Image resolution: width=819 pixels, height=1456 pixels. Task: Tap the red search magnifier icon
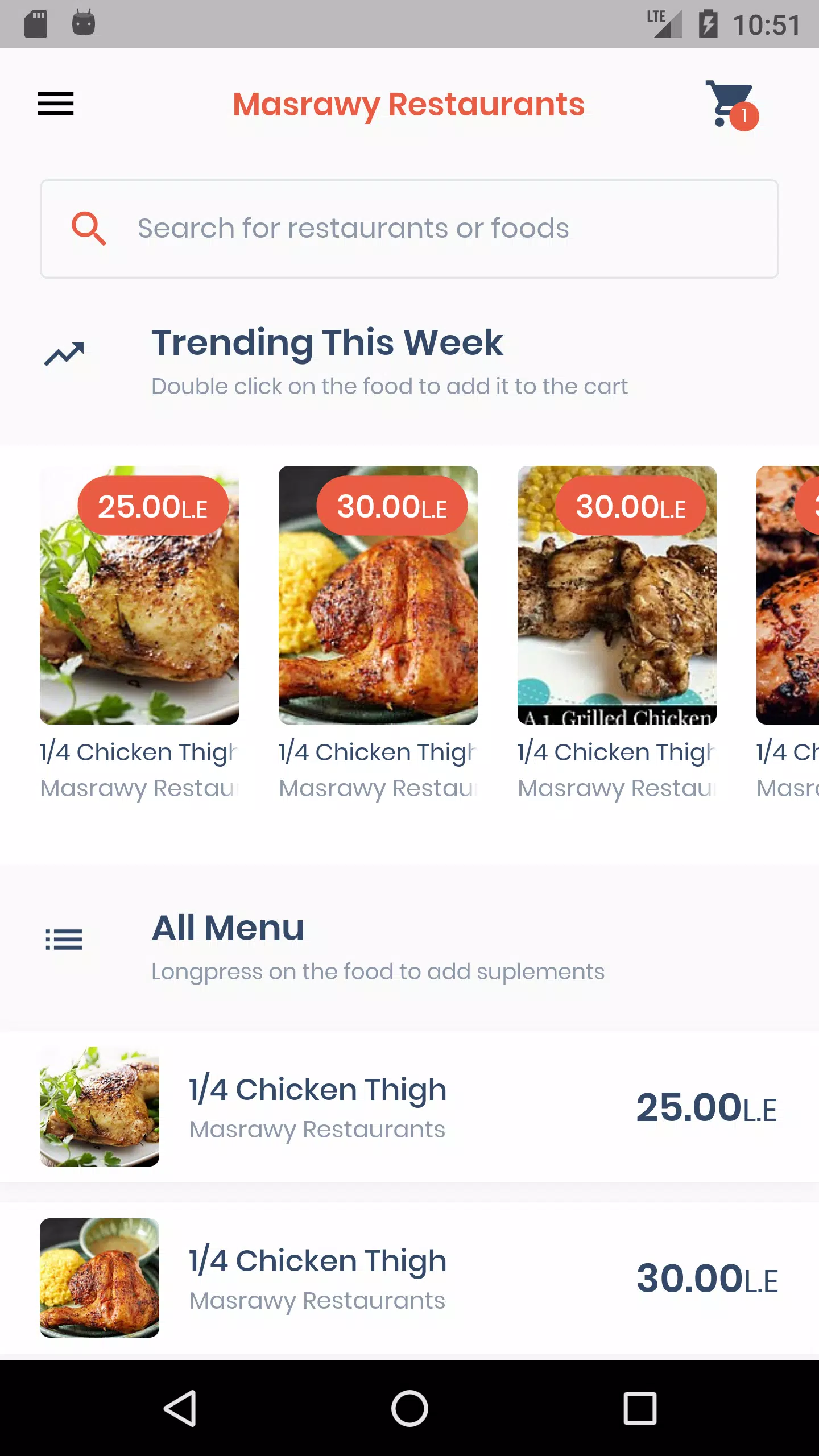(89, 229)
